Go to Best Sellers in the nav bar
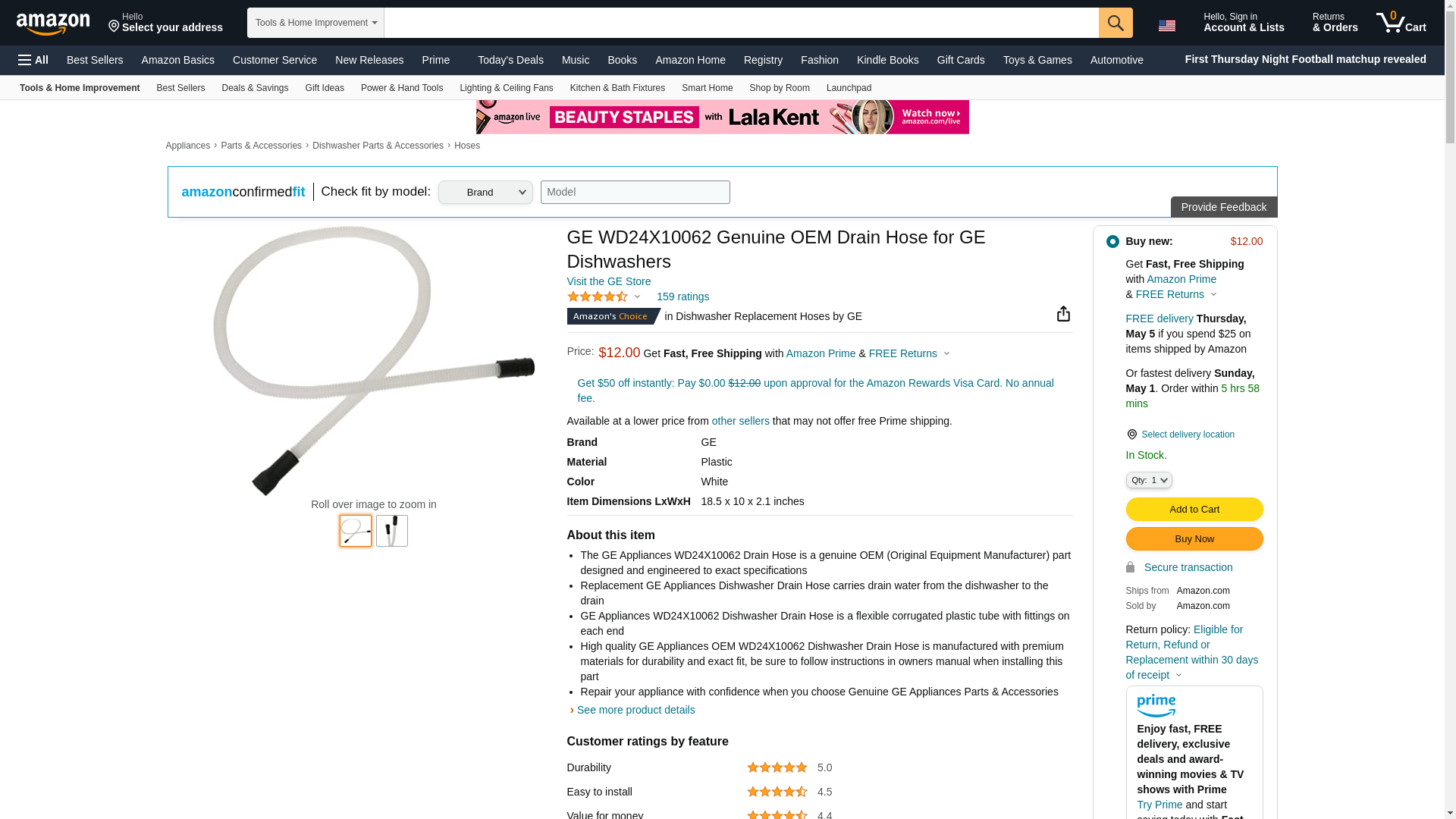Viewport: 1456px width, 819px height. [95, 60]
